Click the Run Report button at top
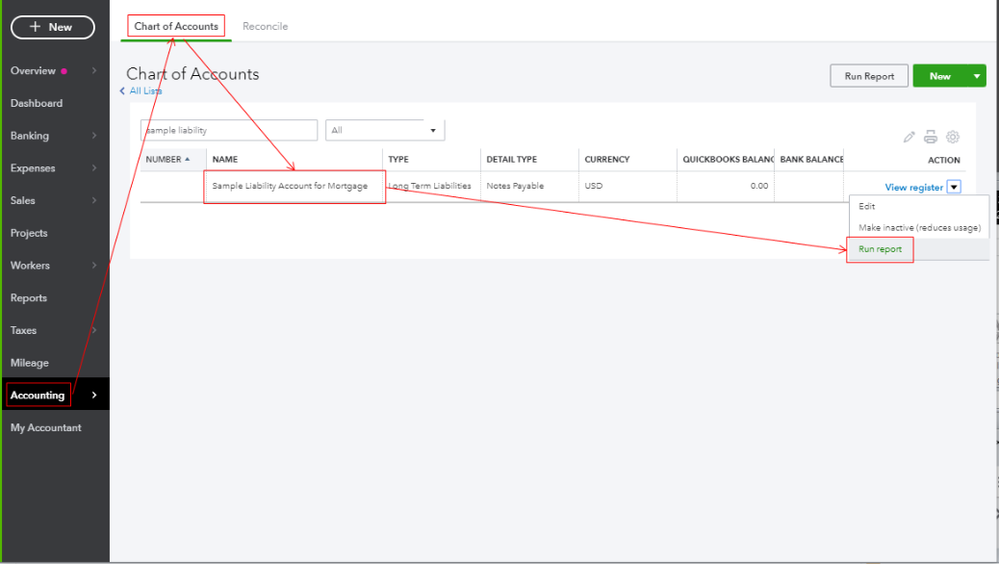This screenshot has width=999, height=564. click(869, 76)
